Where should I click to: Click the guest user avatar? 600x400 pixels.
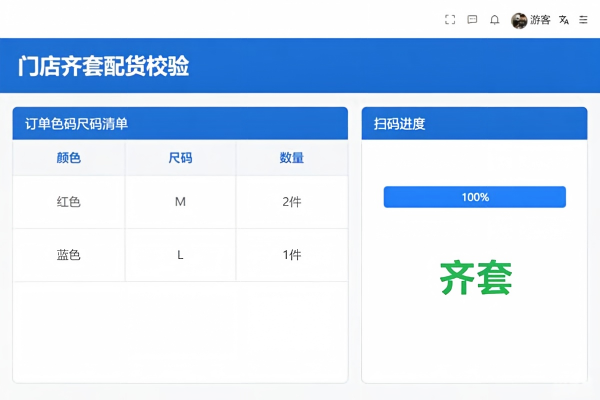coord(519,20)
